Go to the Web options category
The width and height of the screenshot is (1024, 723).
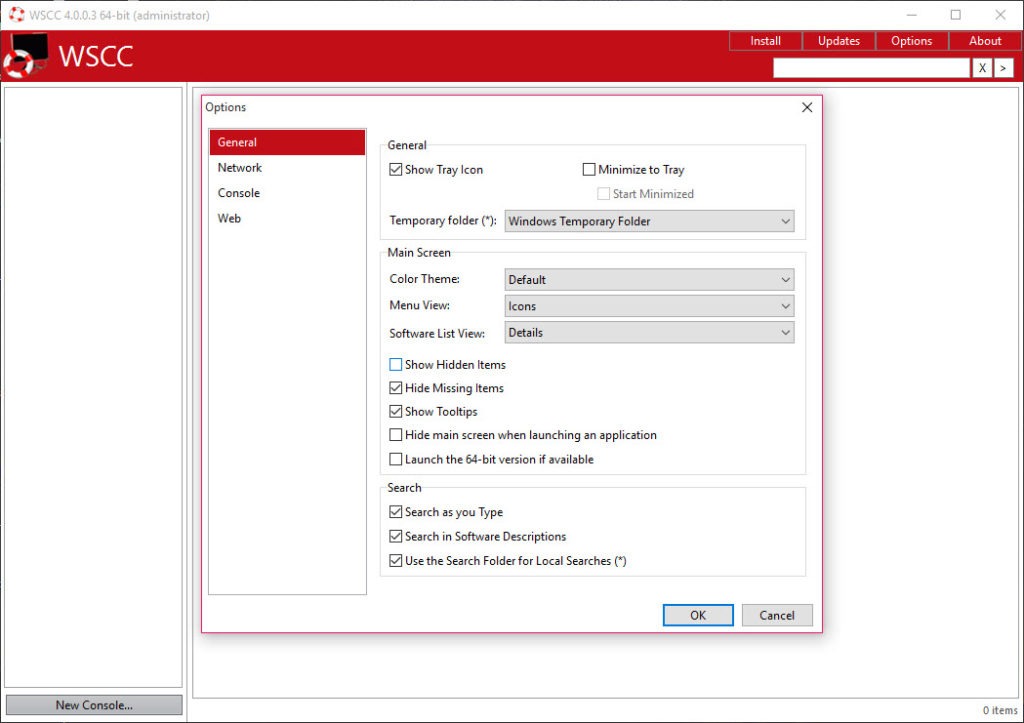287,219
